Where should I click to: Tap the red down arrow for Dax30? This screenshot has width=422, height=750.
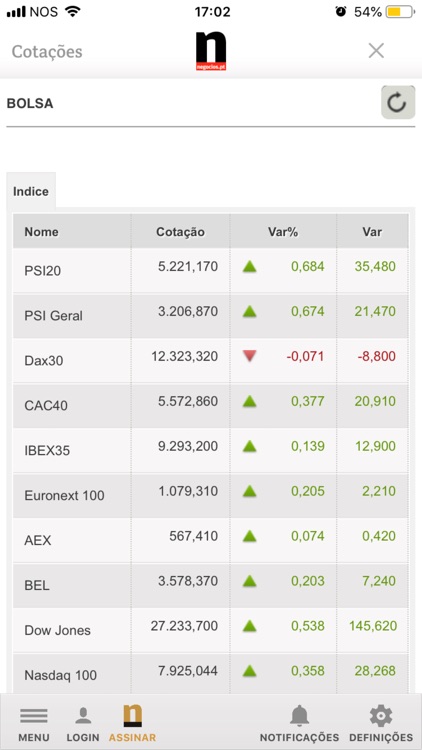tap(249, 356)
